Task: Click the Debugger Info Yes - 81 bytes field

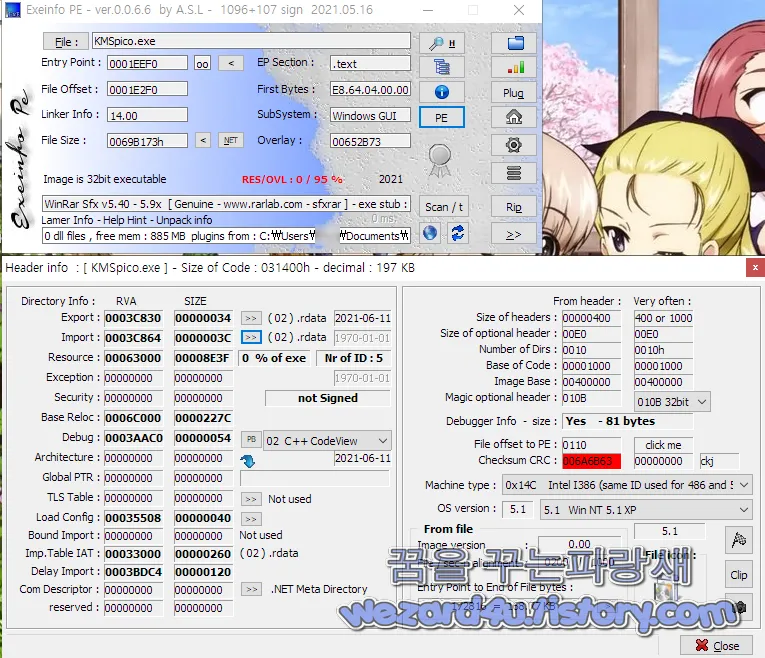Action: [627, 421]
